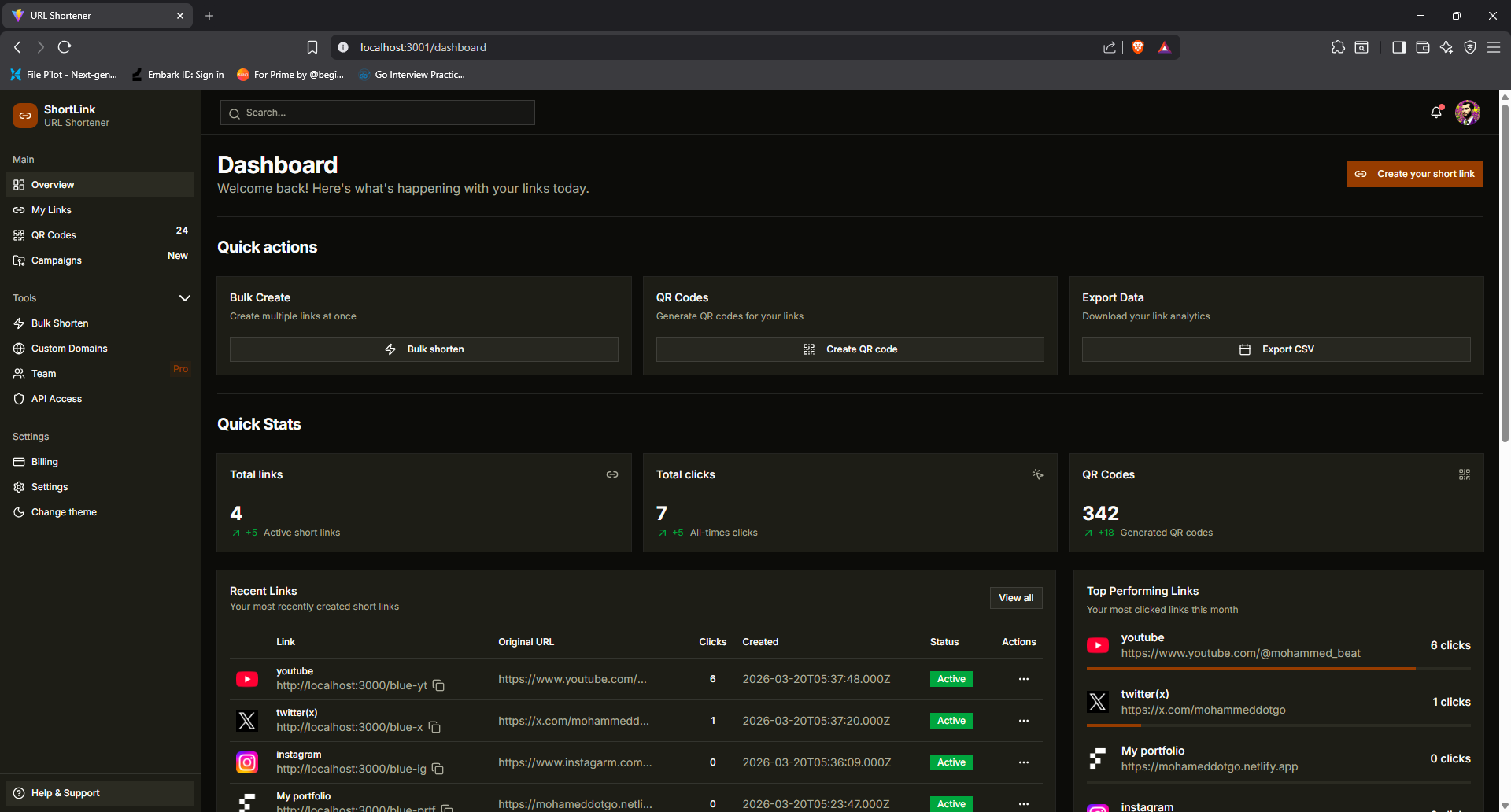The image size is (1511, 812).
Task: Go to QR Codes sidebar item
Action: pyautogui.click(x=54, y=235)
